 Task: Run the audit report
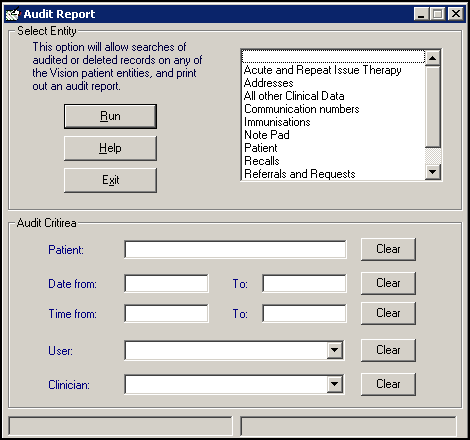tap(110, 116)
